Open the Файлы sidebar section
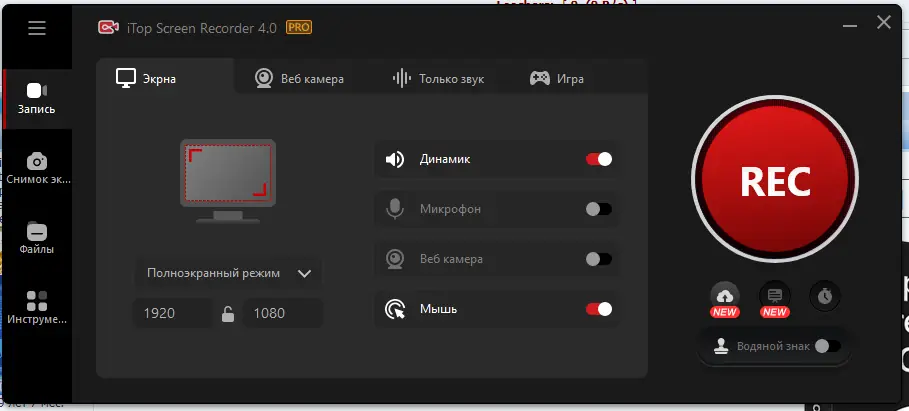 [37, 239]
